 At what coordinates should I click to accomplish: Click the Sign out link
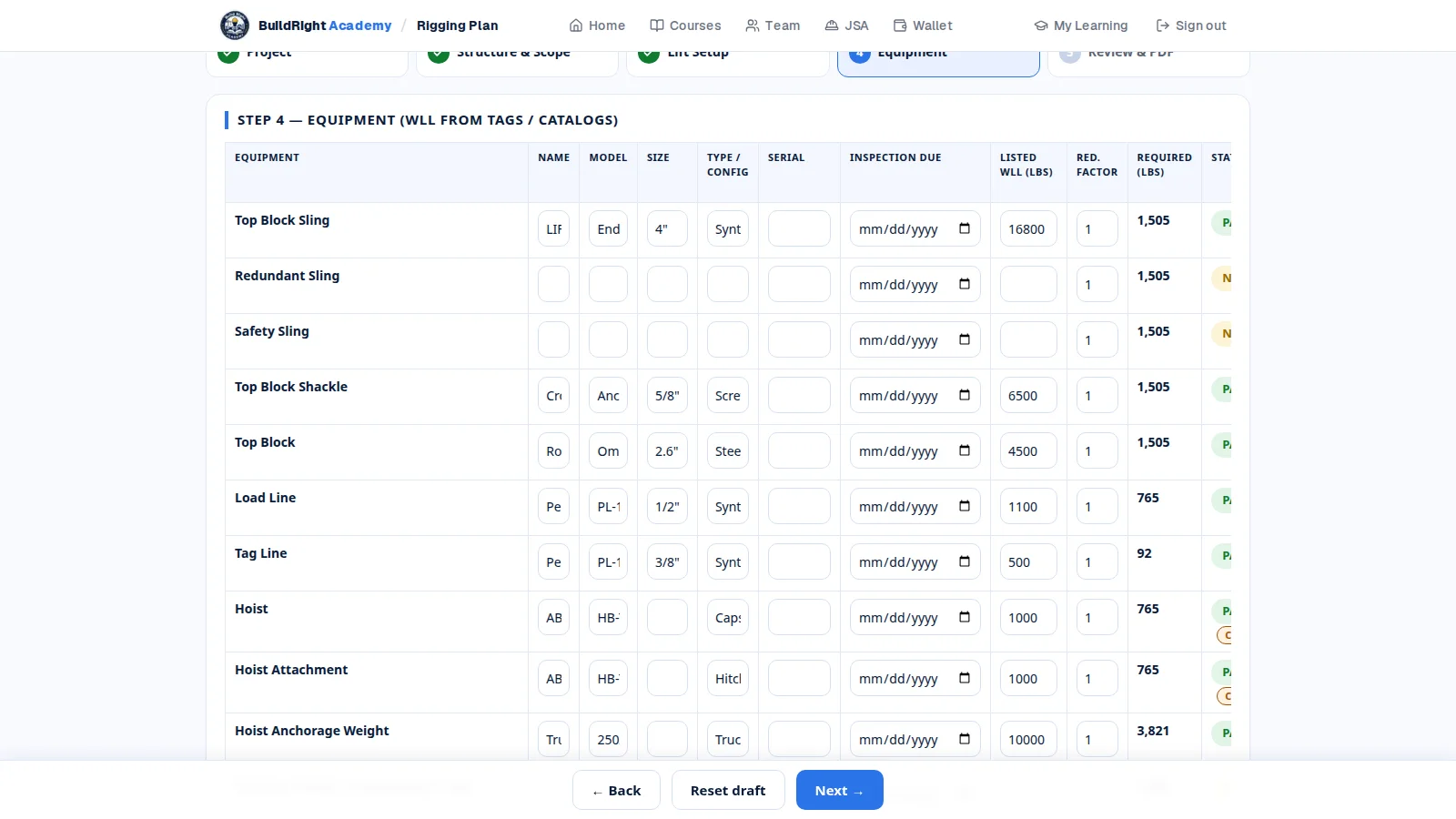1191,25
